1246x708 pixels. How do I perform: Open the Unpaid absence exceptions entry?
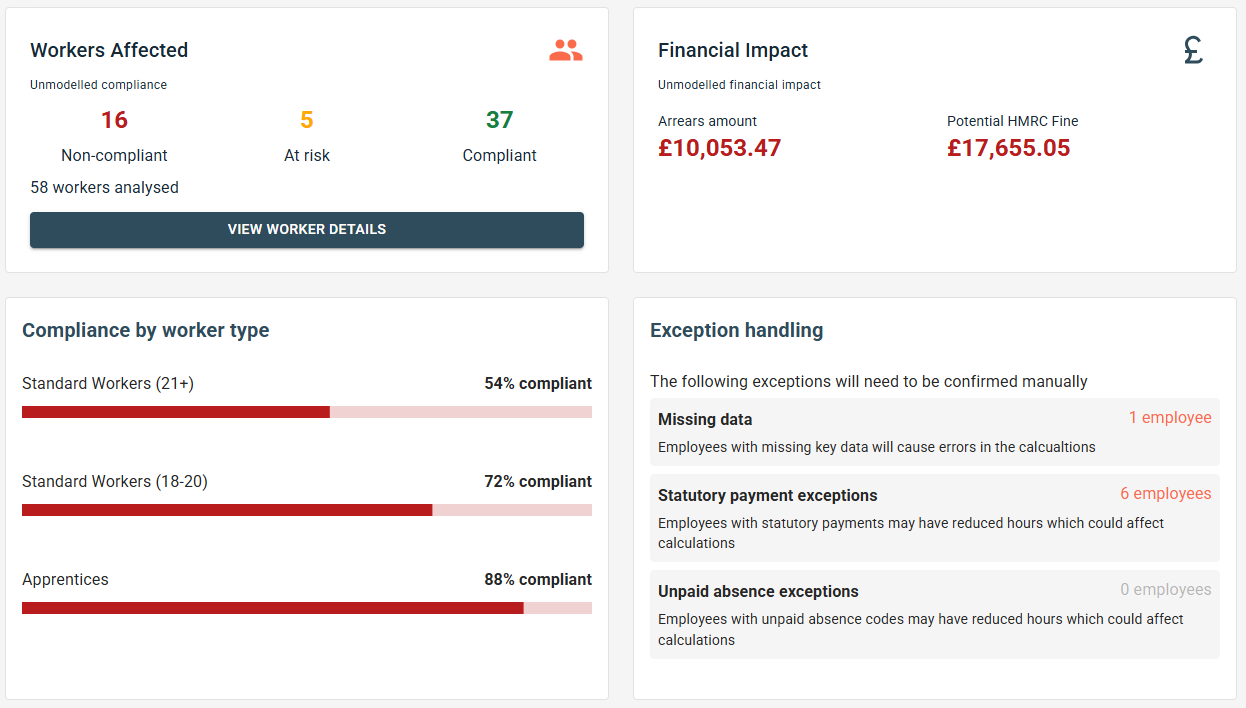[935, 613]
